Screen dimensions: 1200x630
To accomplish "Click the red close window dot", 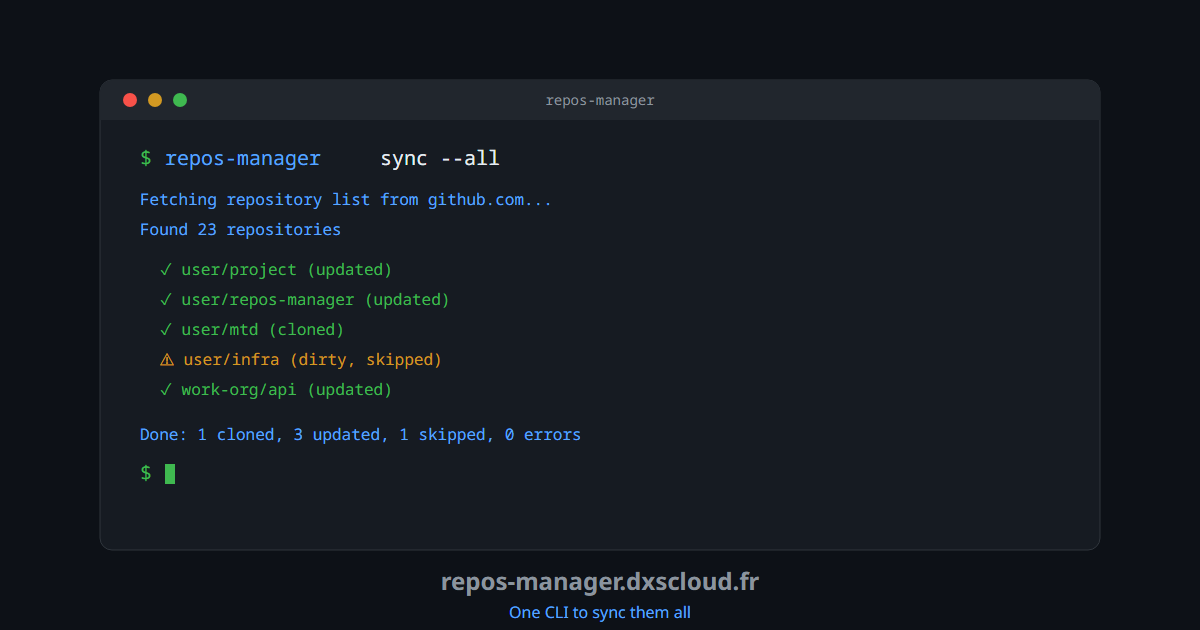I will pyautogui.click(x=130, y=100).
